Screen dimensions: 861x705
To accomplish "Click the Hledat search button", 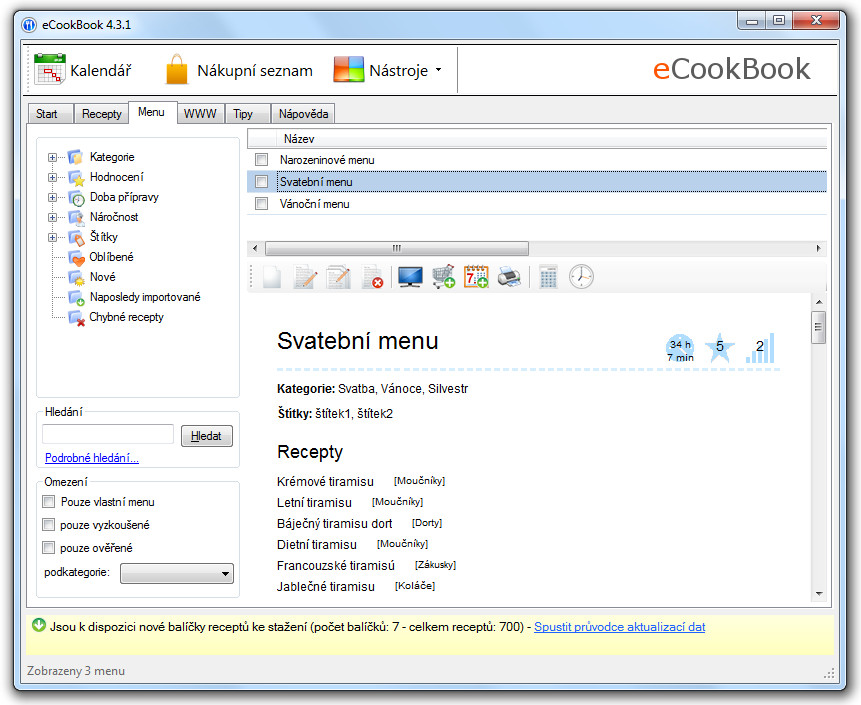I will (206, 436).
